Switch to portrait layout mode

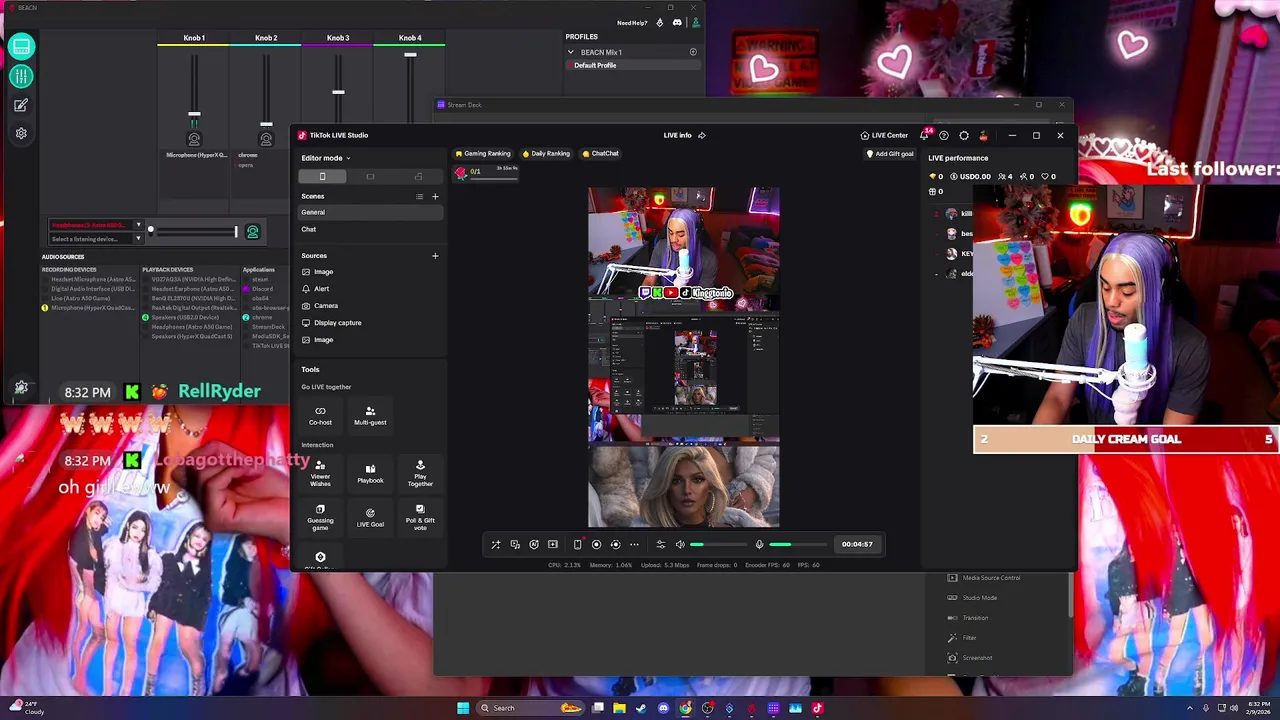pyautogui.click(x=322, y=176)
